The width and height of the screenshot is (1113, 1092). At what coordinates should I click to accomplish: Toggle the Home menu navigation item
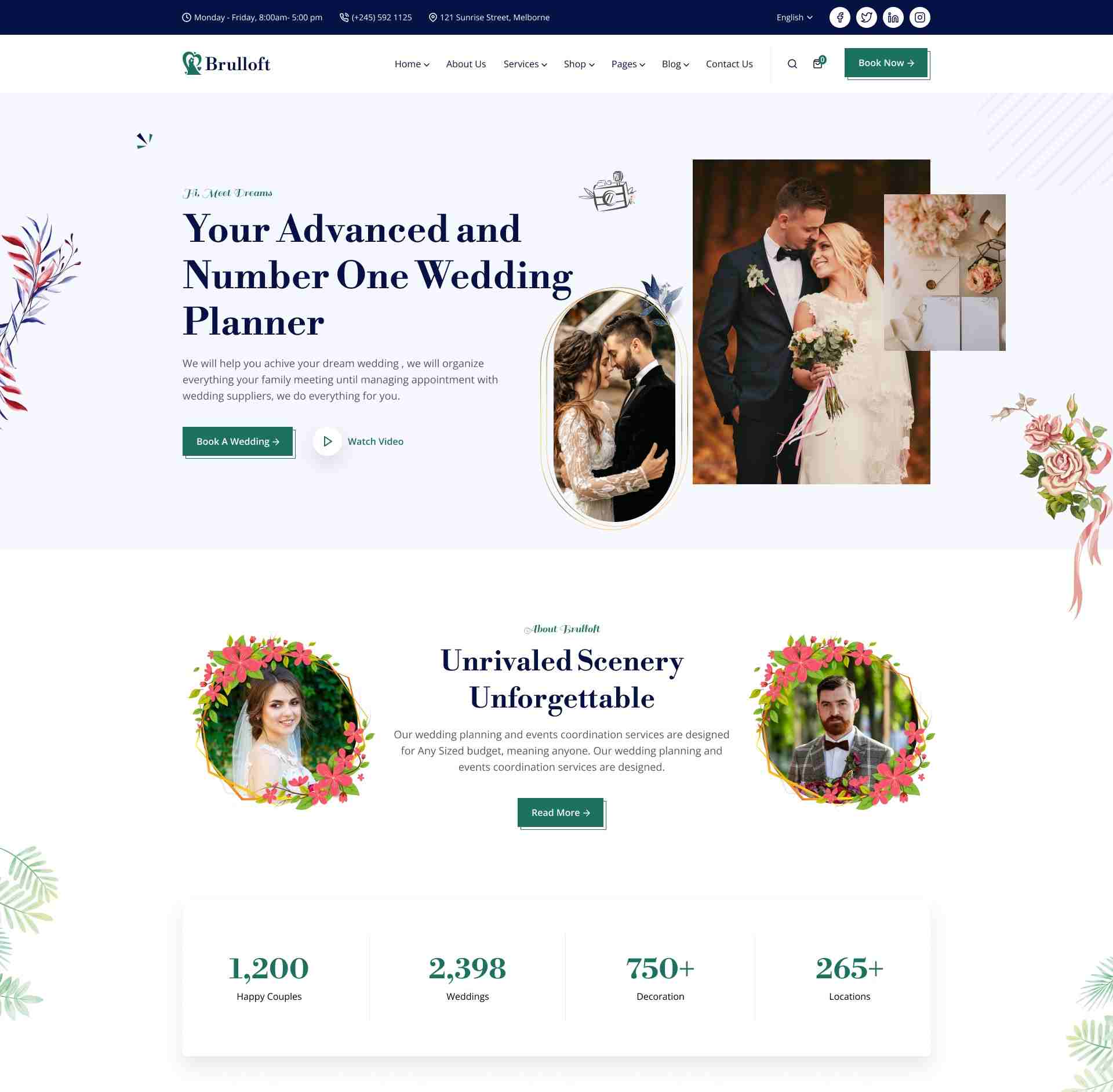411,63
